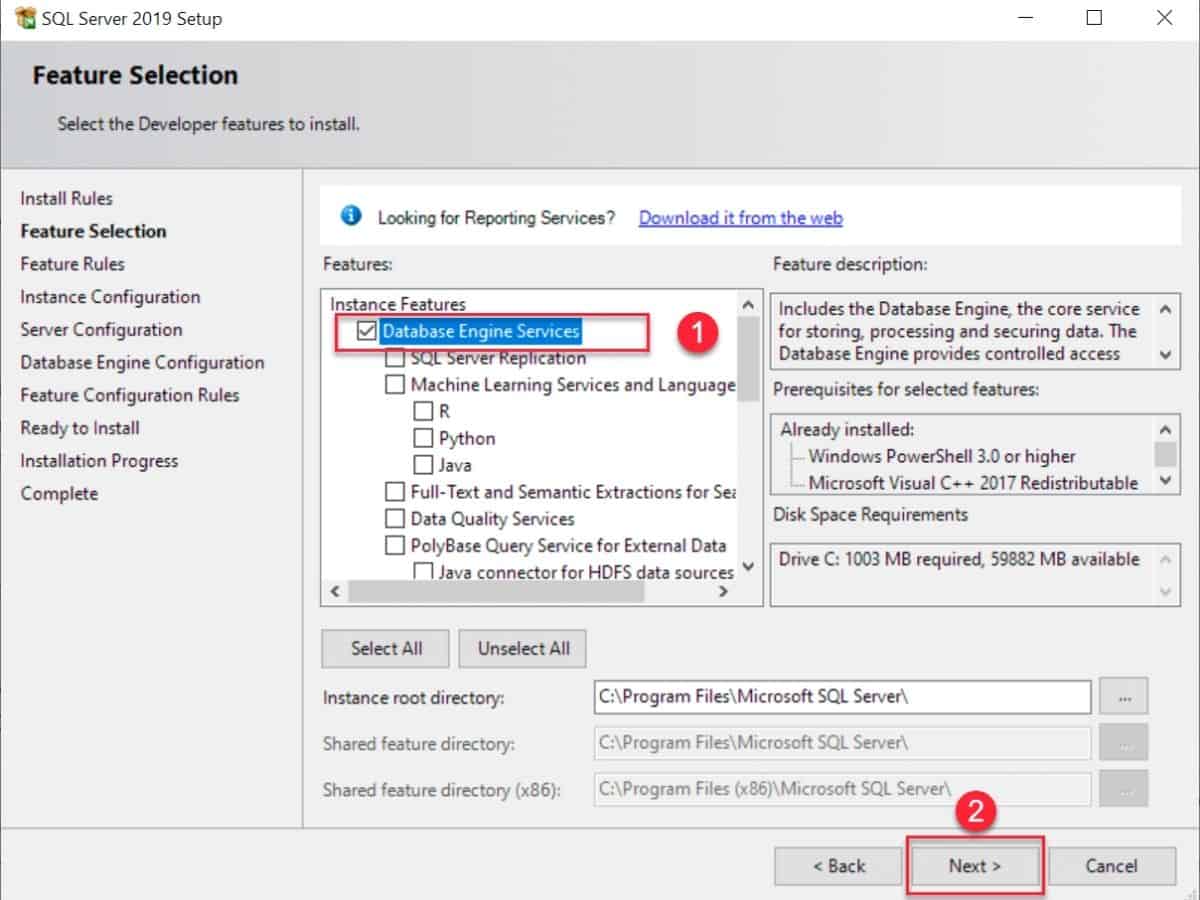The image size is (1200, 900).
Task: Select the Database Engine Configuration step
Action: (x=142, y=362)
